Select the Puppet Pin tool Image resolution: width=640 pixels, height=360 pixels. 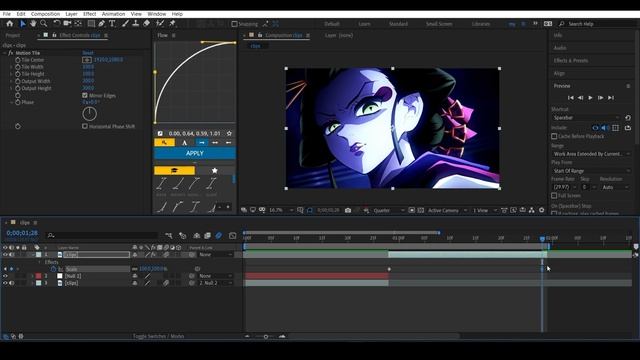pyautogui.click(x=172, y=24)
